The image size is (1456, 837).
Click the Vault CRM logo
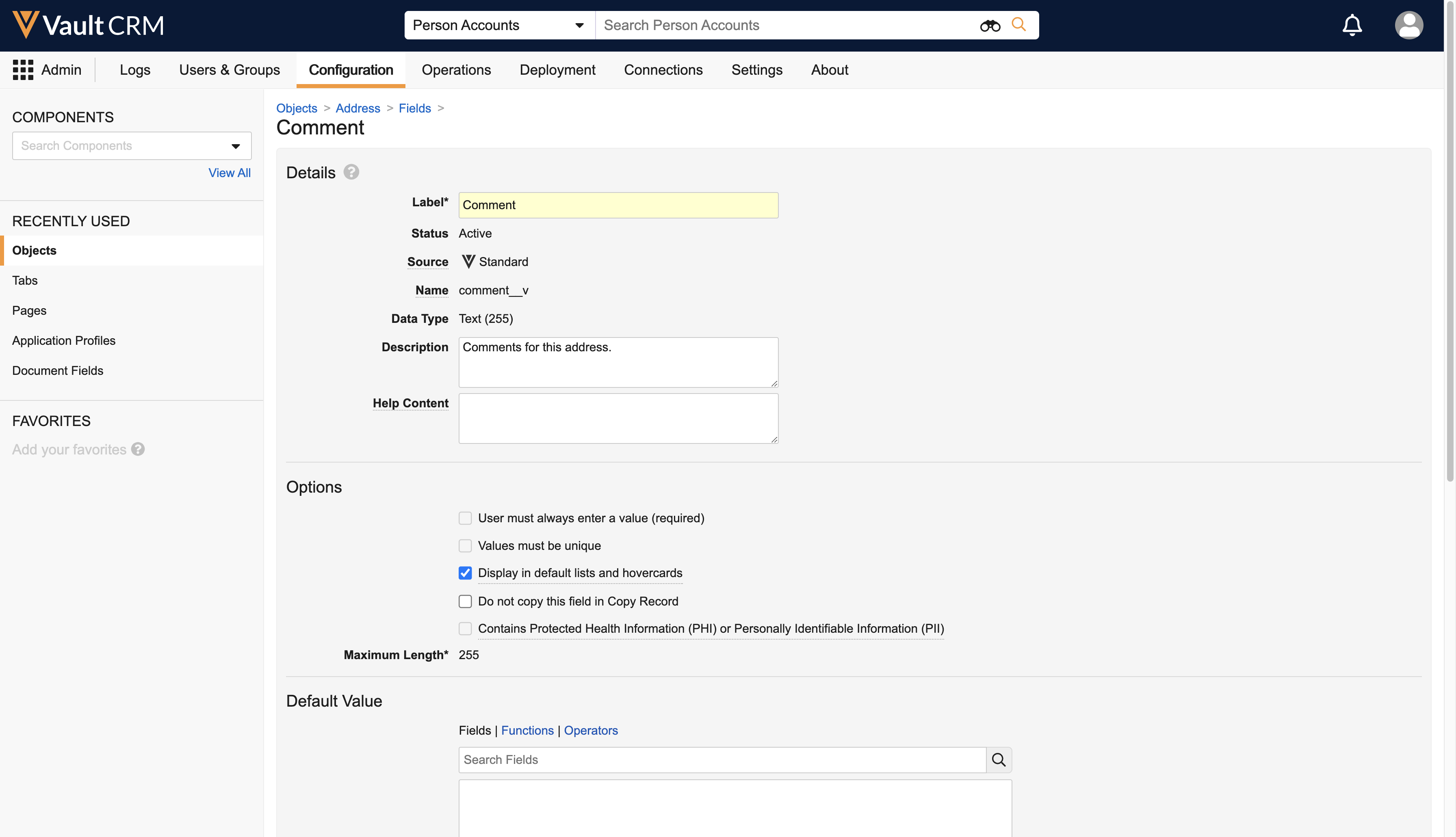point(89,25)
